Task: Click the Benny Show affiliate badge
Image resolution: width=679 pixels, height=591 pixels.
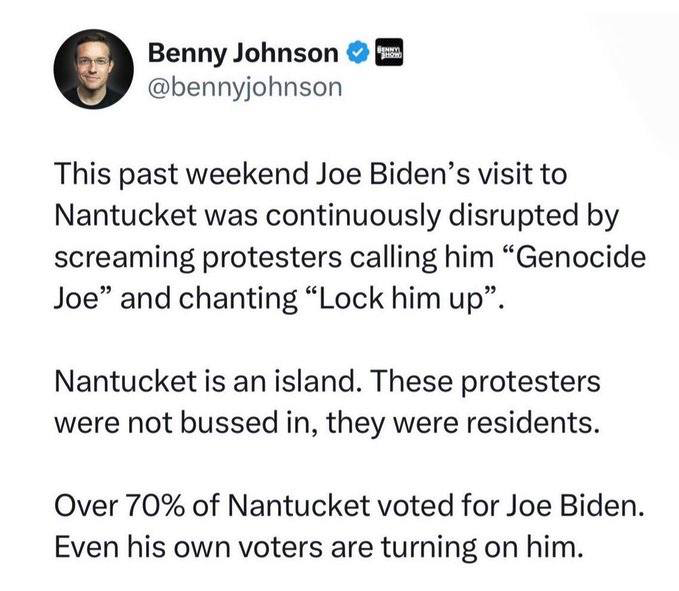Action: coord(389,52)
